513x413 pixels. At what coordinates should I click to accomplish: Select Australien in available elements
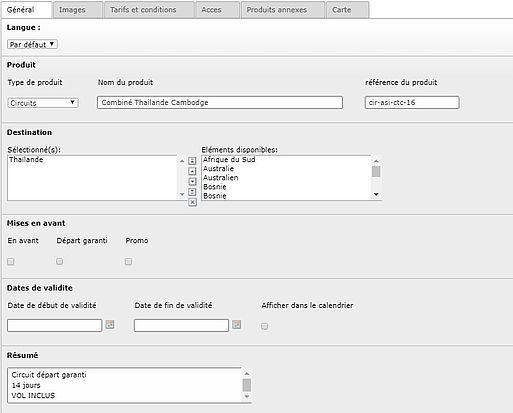[221, 178]
